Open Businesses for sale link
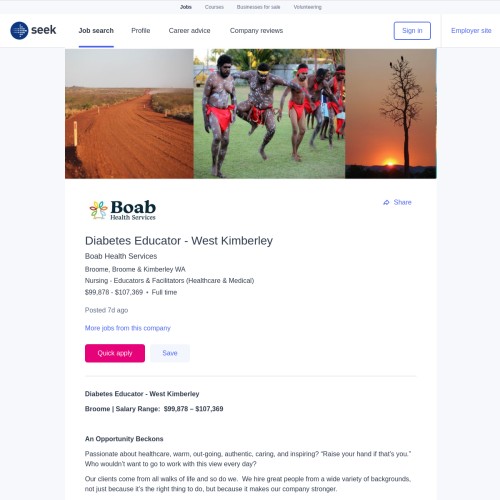This screenshot has width=500, height=500. 258,7
